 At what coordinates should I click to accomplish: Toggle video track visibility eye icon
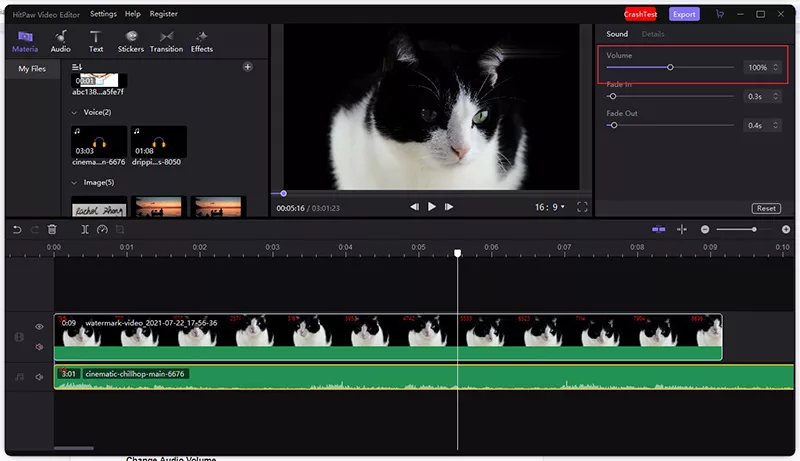click(40, 327)
